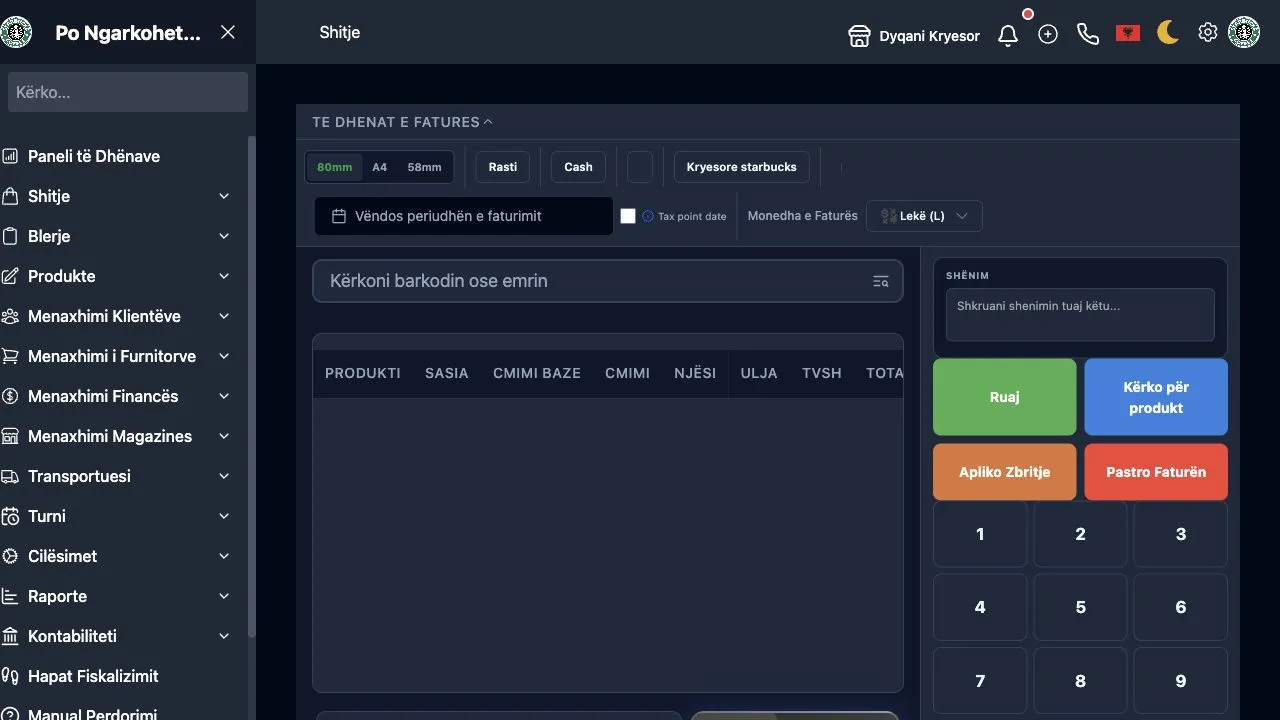This screenshot has width=1280, height=720.
Task: Tap keypad number 1
Action: [x=980, y=534]
